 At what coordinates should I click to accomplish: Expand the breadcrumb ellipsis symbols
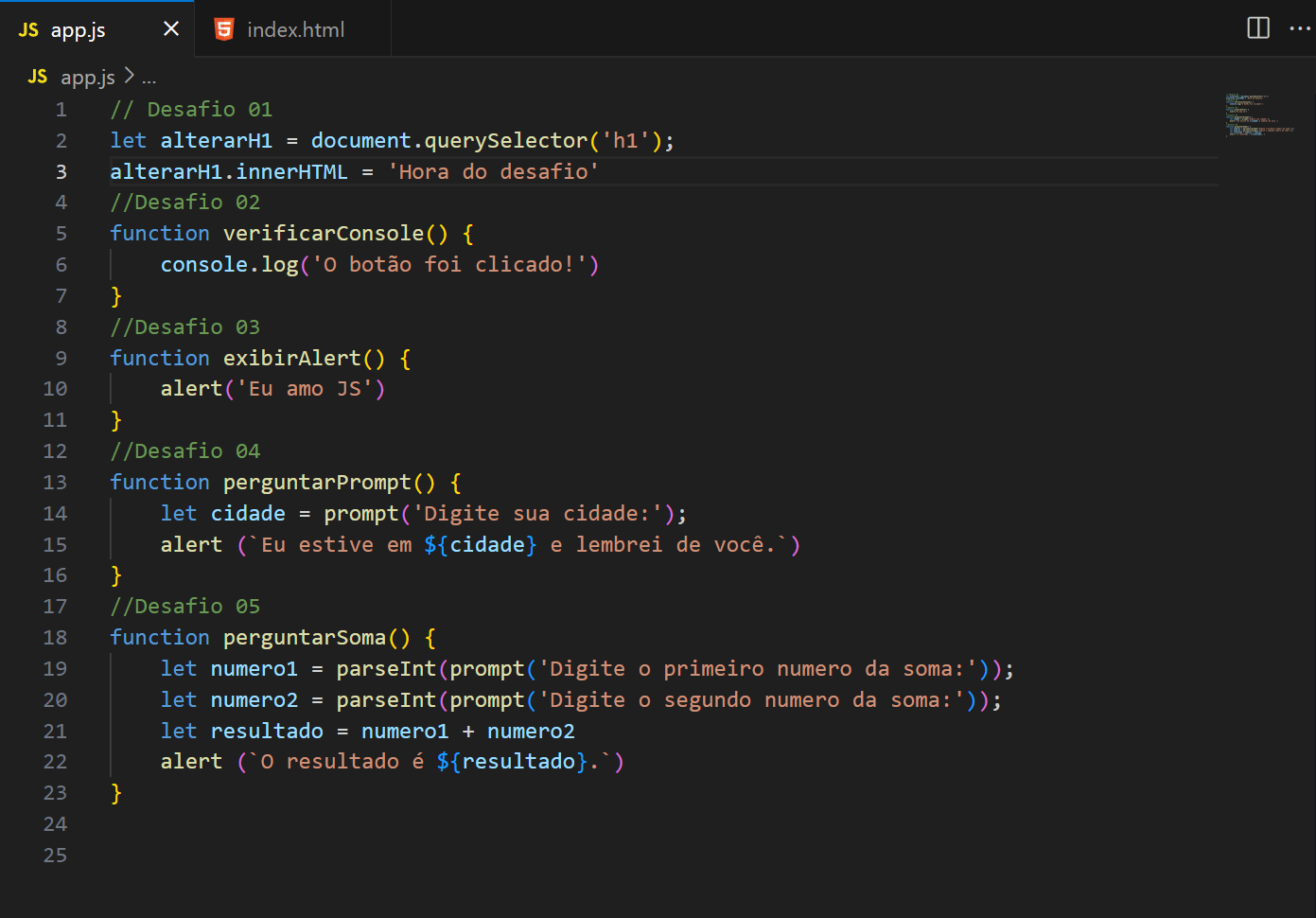tap(149, 79)
